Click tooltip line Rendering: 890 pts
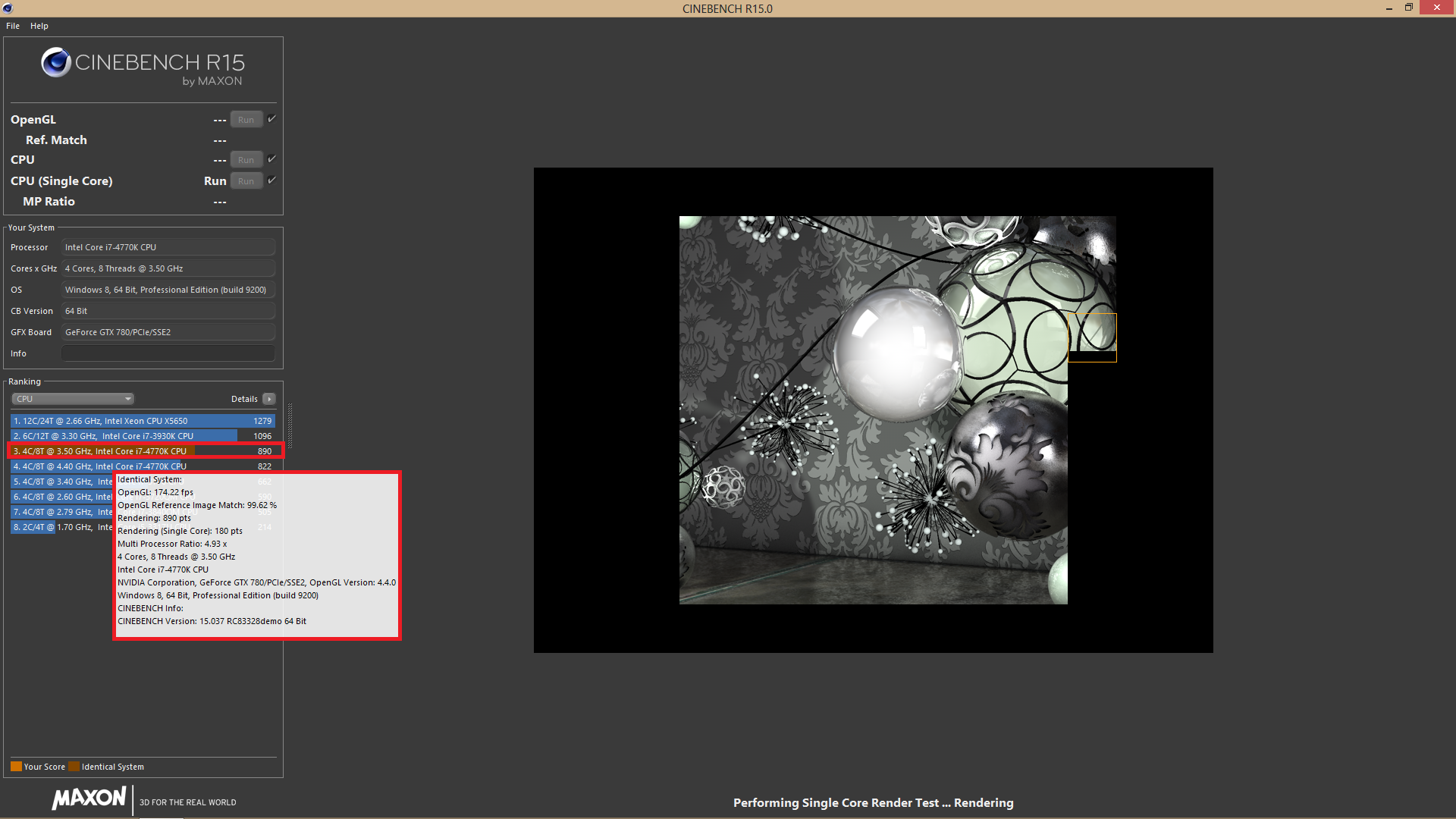Screen dimensions: 1456x819 pos(154,518)
